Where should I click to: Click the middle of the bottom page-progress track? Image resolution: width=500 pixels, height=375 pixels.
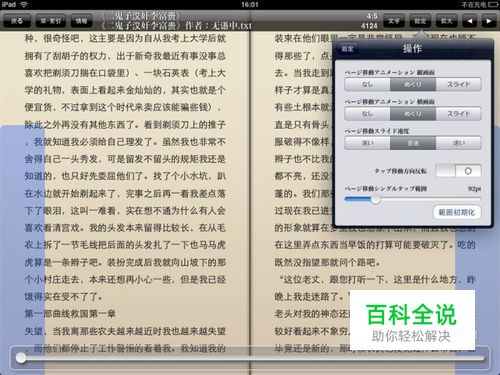(x=250, y=358)
